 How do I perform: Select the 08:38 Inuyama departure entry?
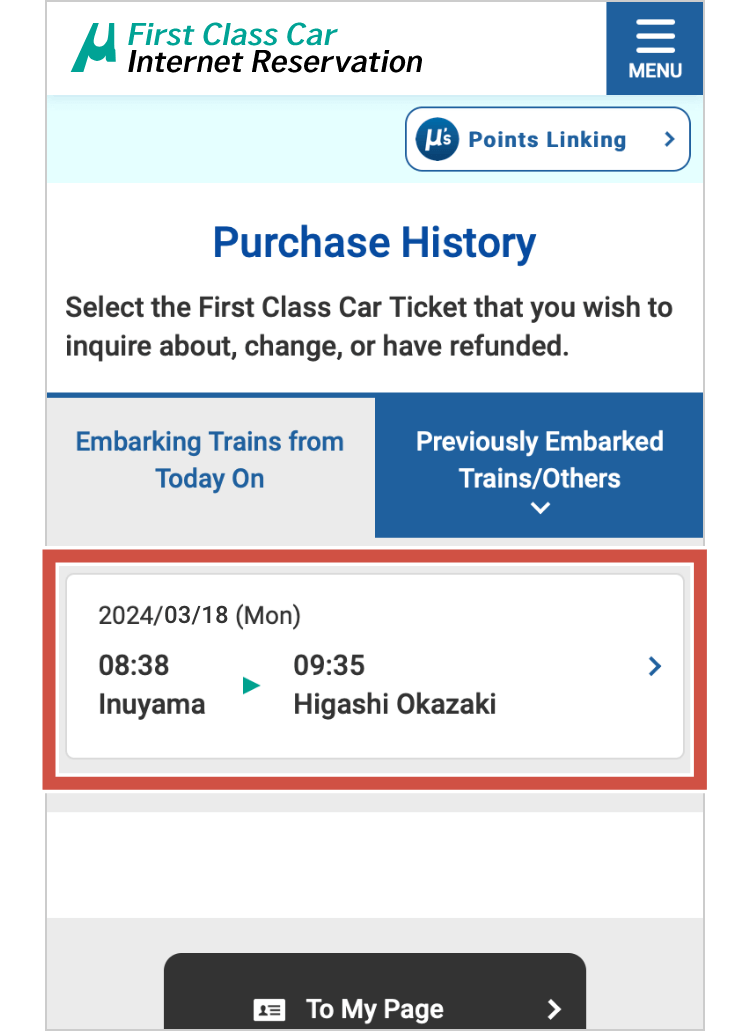coord(151,685)
